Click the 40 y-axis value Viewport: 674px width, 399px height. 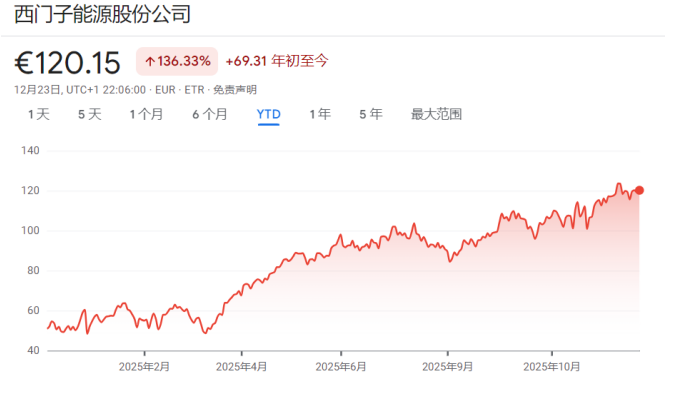pyautogui.click(x=33, y=350)
